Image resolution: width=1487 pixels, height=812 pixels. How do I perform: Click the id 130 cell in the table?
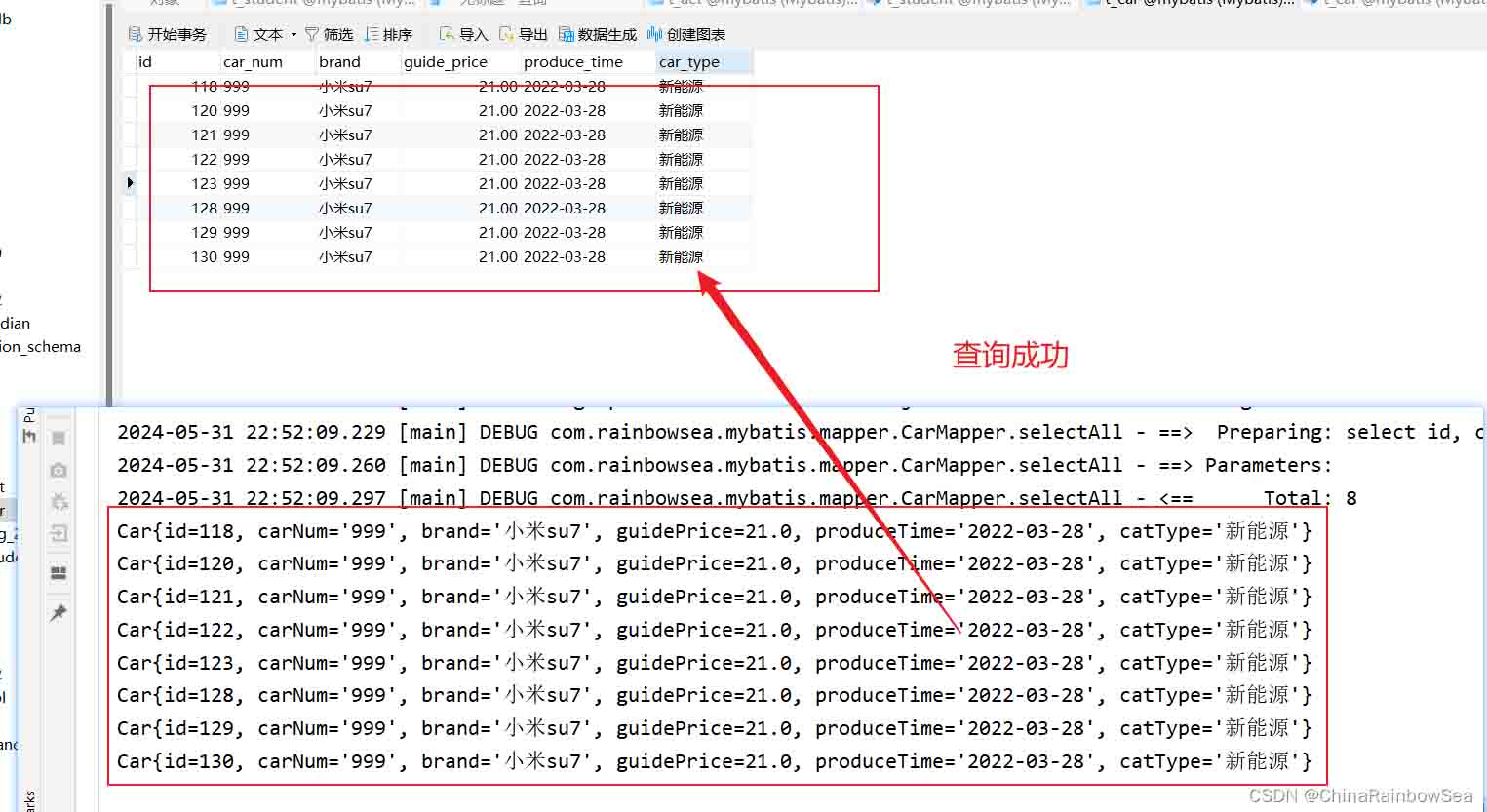pos(205,256)
